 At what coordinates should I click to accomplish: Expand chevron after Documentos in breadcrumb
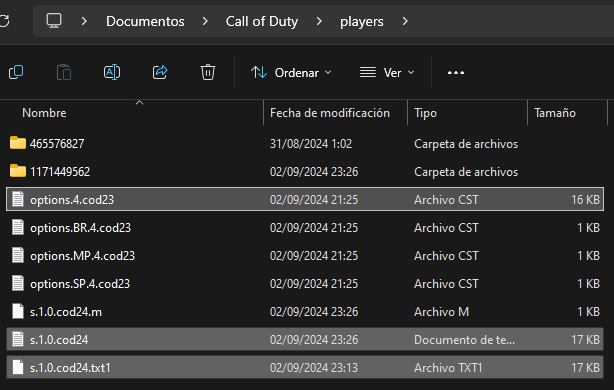point(205,21)
